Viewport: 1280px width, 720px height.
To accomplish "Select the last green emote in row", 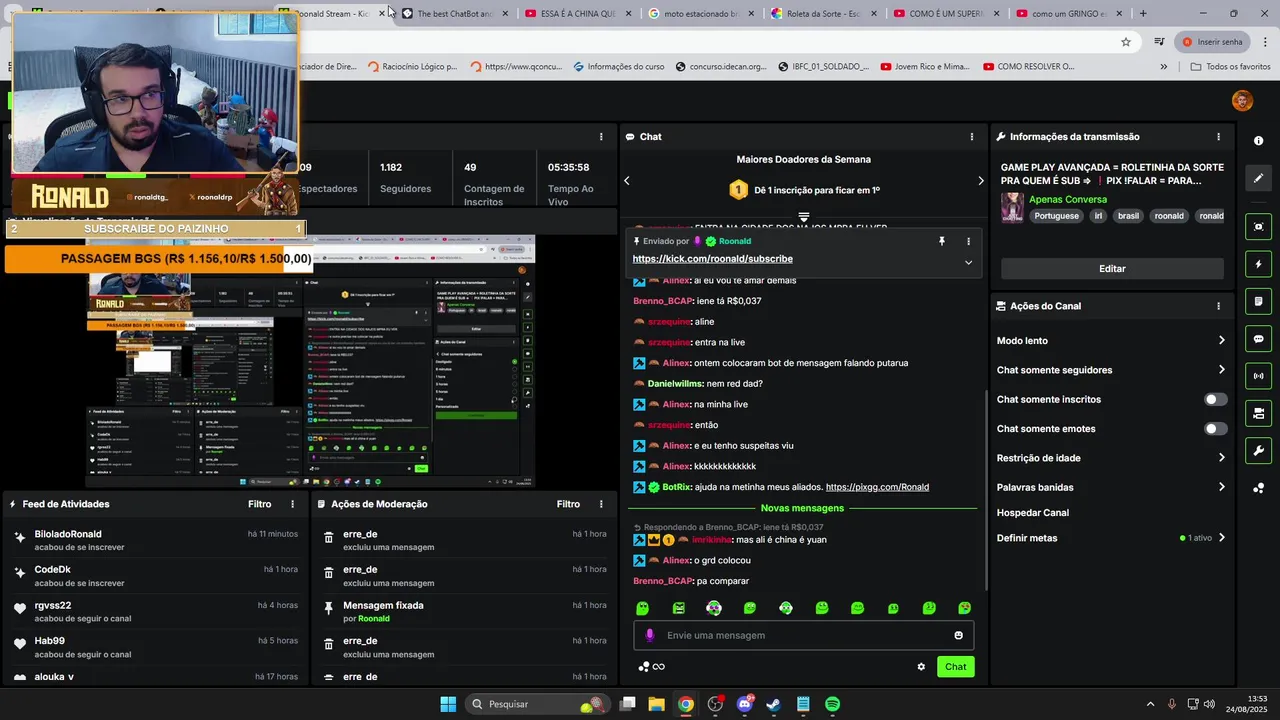I will click(964, 608).
